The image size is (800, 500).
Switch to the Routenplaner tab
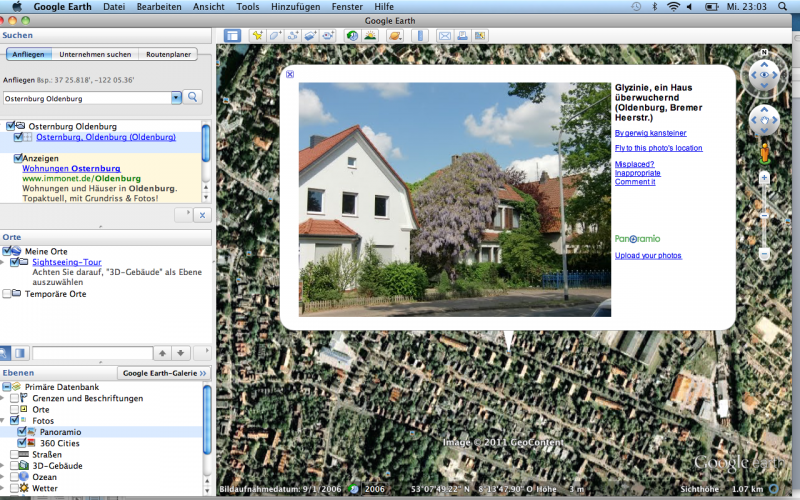pos(167,54)
